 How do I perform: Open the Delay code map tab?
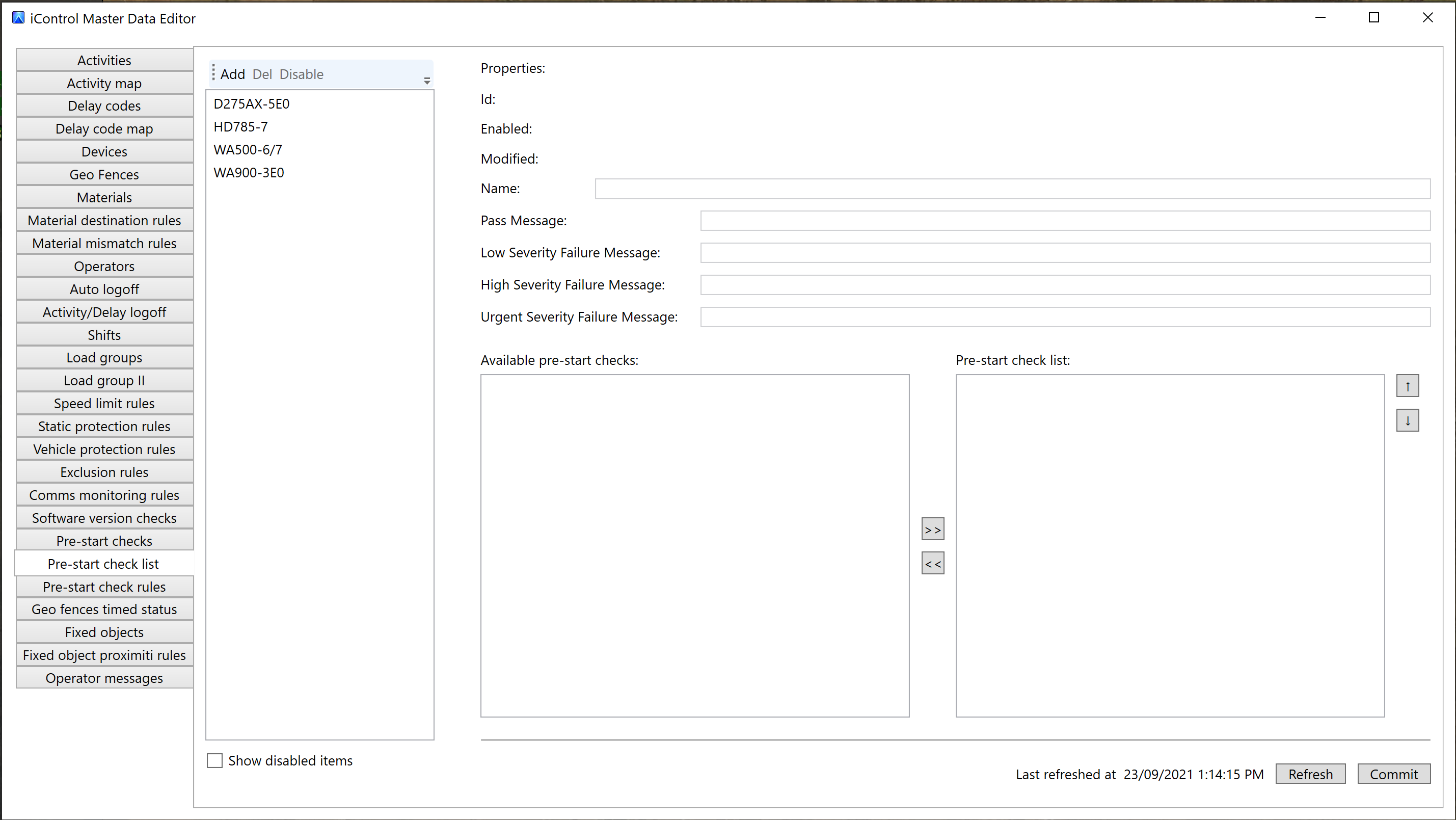[104, 129]
